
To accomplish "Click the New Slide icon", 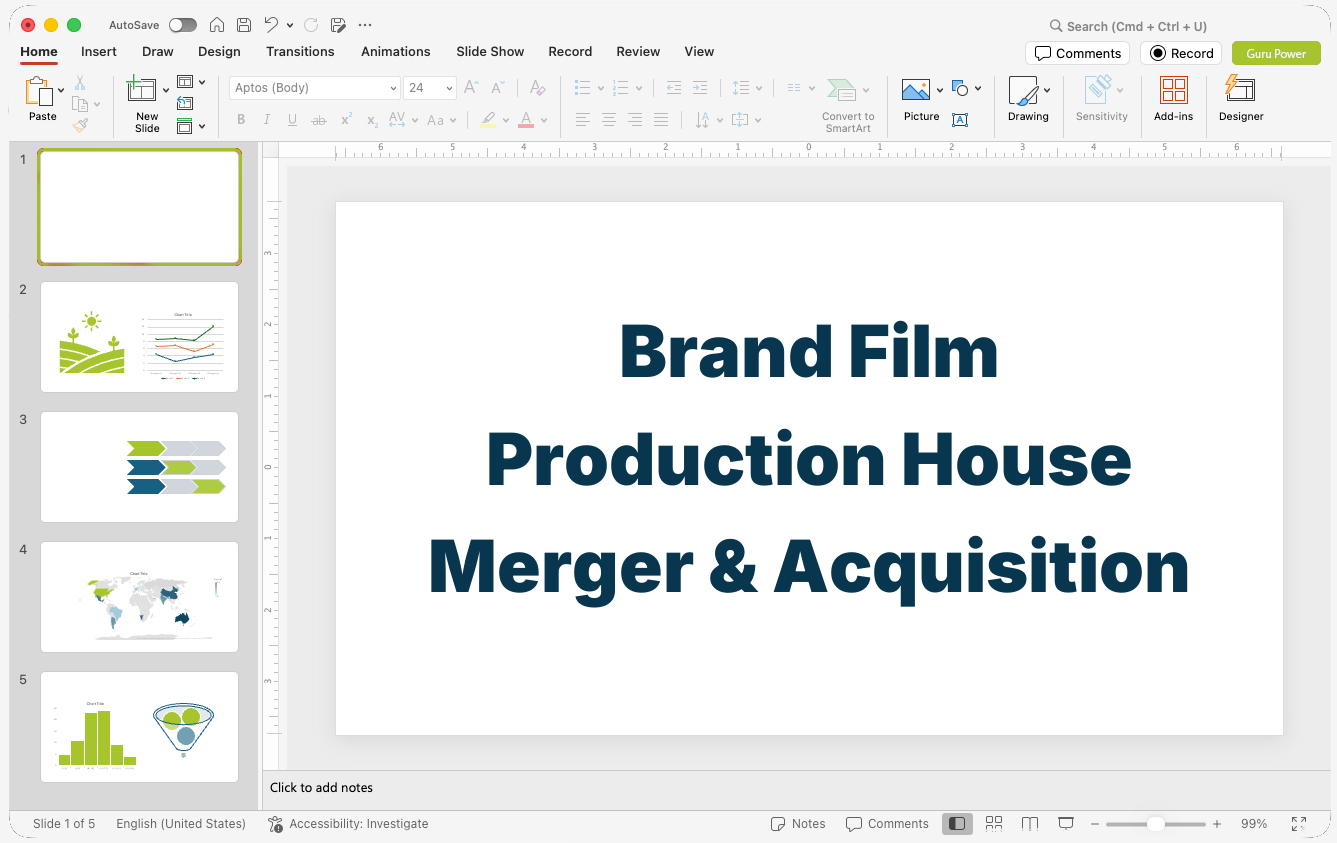I will [142, 89].
